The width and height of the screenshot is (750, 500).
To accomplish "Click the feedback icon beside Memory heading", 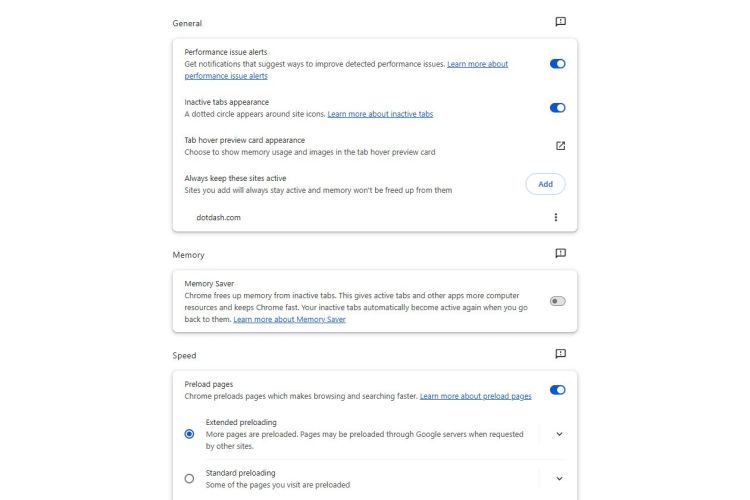I will [560, 254].
